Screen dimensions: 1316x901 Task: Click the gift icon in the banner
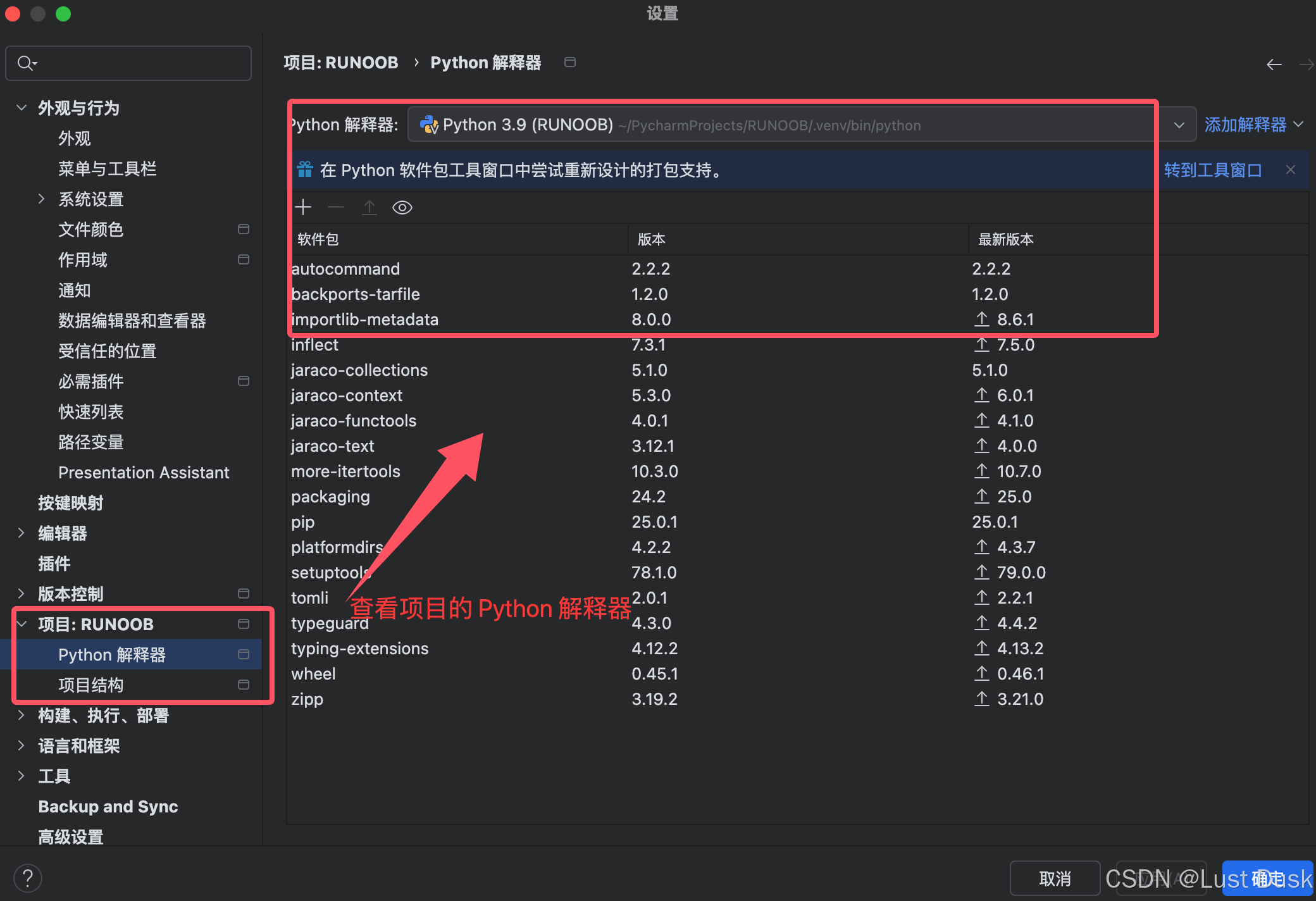coord(305,170)
